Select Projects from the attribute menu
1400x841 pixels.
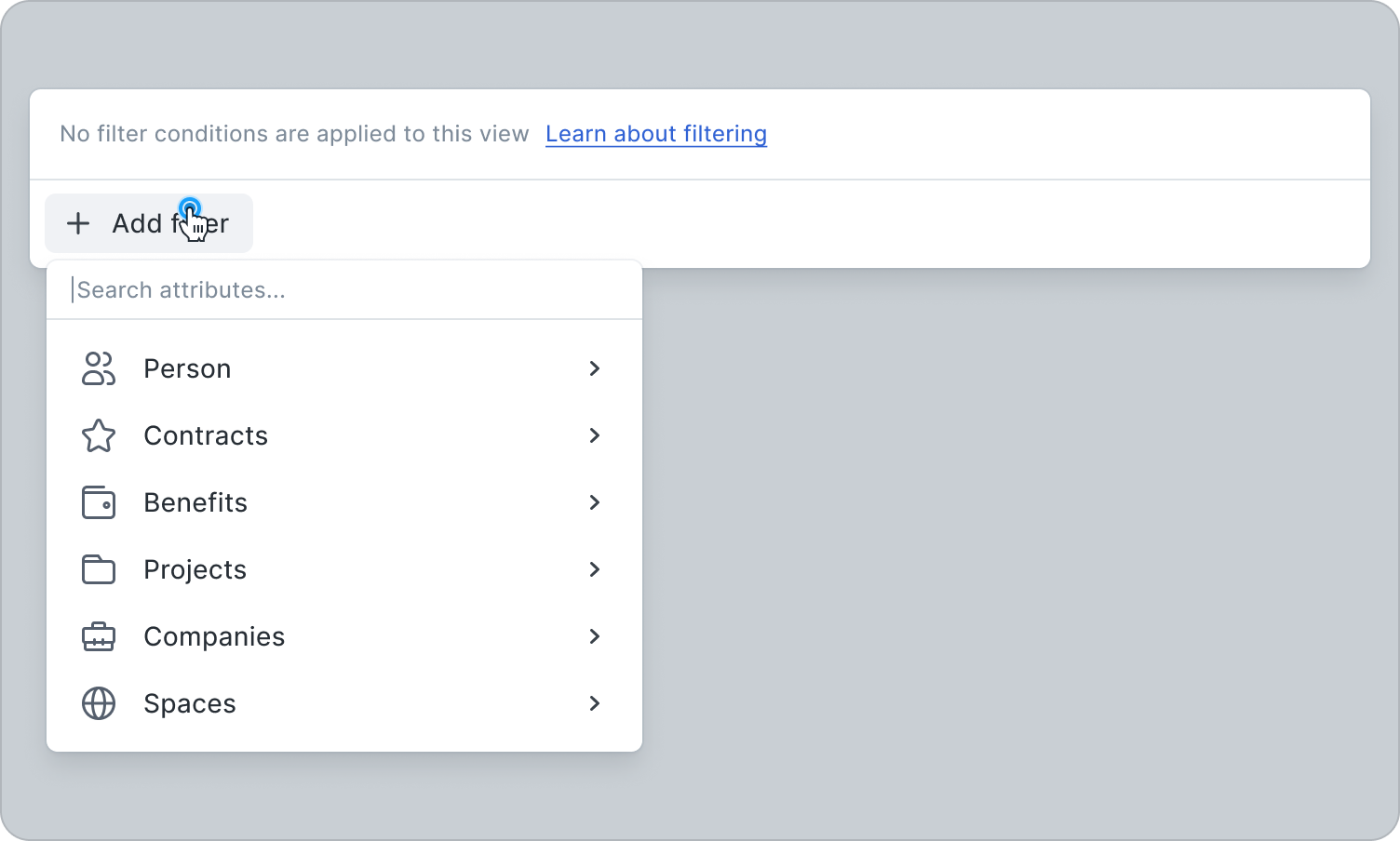pos(195,569)
